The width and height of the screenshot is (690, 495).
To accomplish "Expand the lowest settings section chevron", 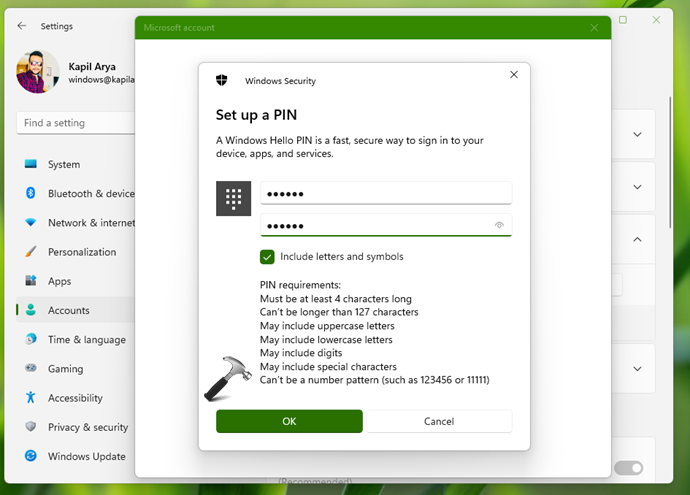I will pyautogui.click(x=637, y=369).
